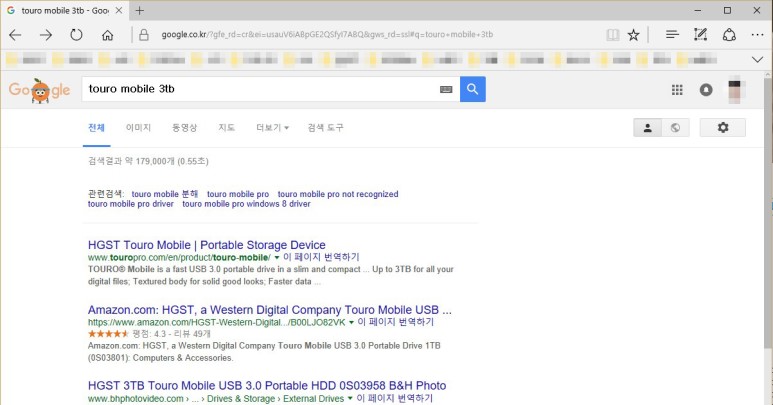The width and height of the screenshot is (773, 405).
Task: Open related search touro mobile pro driver
Action: click(131, 204)
